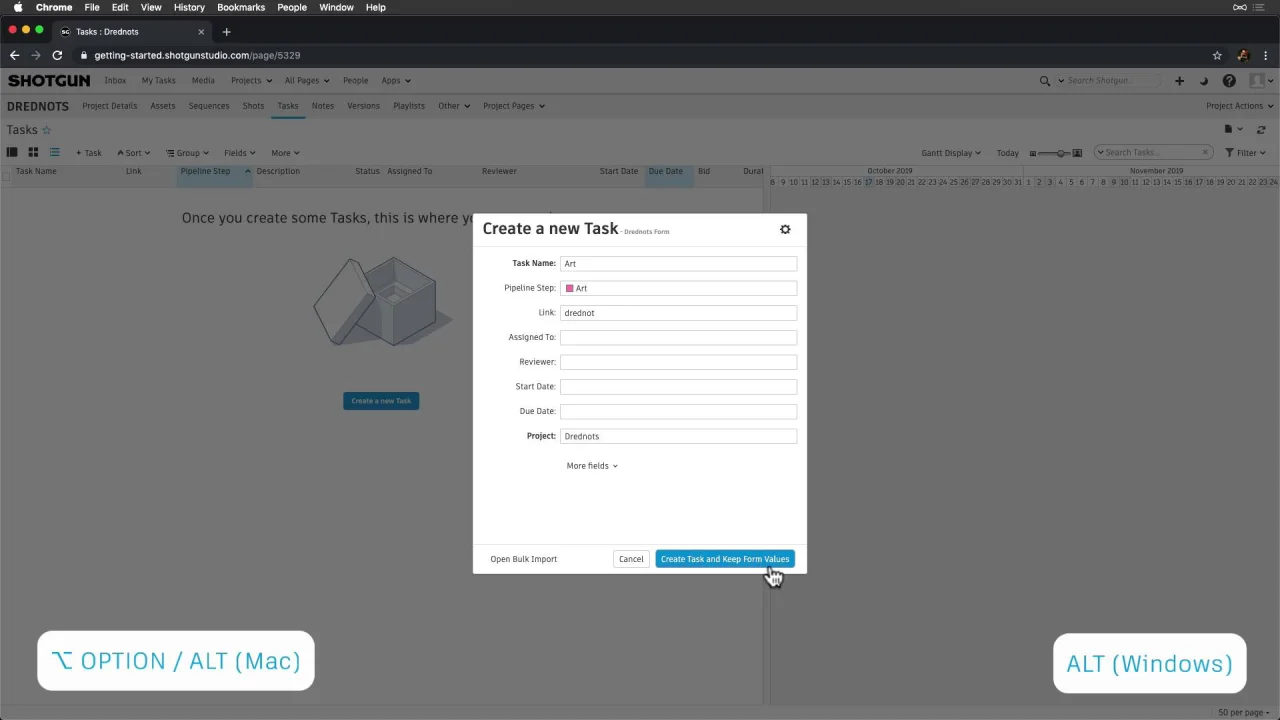Click the Today button
1280x720 pixels.
click(1007, 153)
